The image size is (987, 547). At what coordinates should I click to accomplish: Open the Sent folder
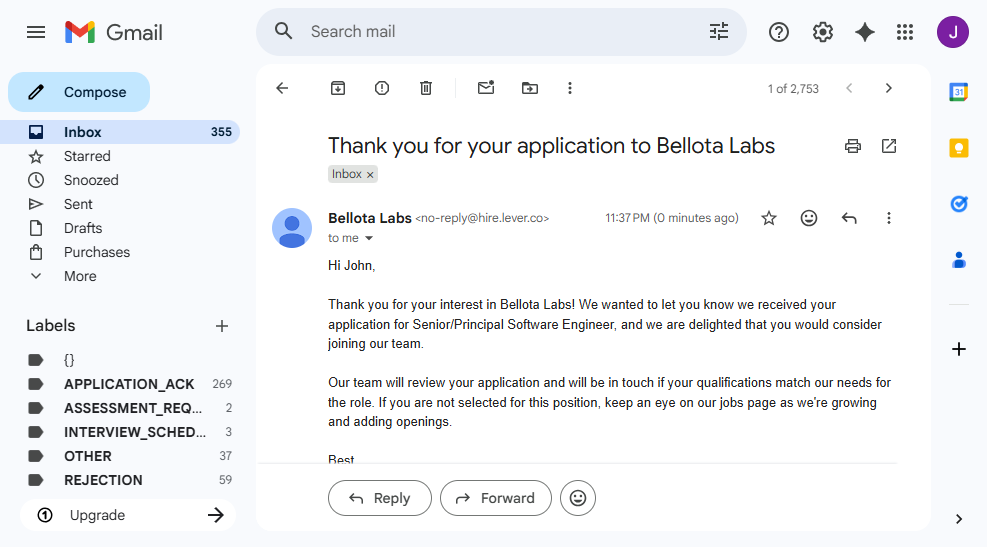78,204
